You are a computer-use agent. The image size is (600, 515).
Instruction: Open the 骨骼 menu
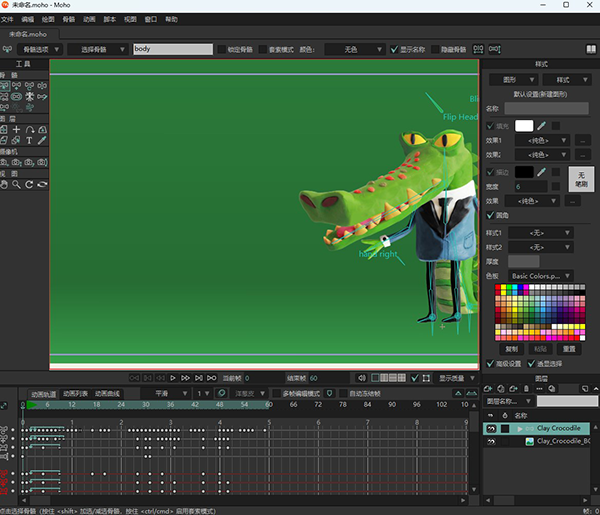(x=68, y=19)
